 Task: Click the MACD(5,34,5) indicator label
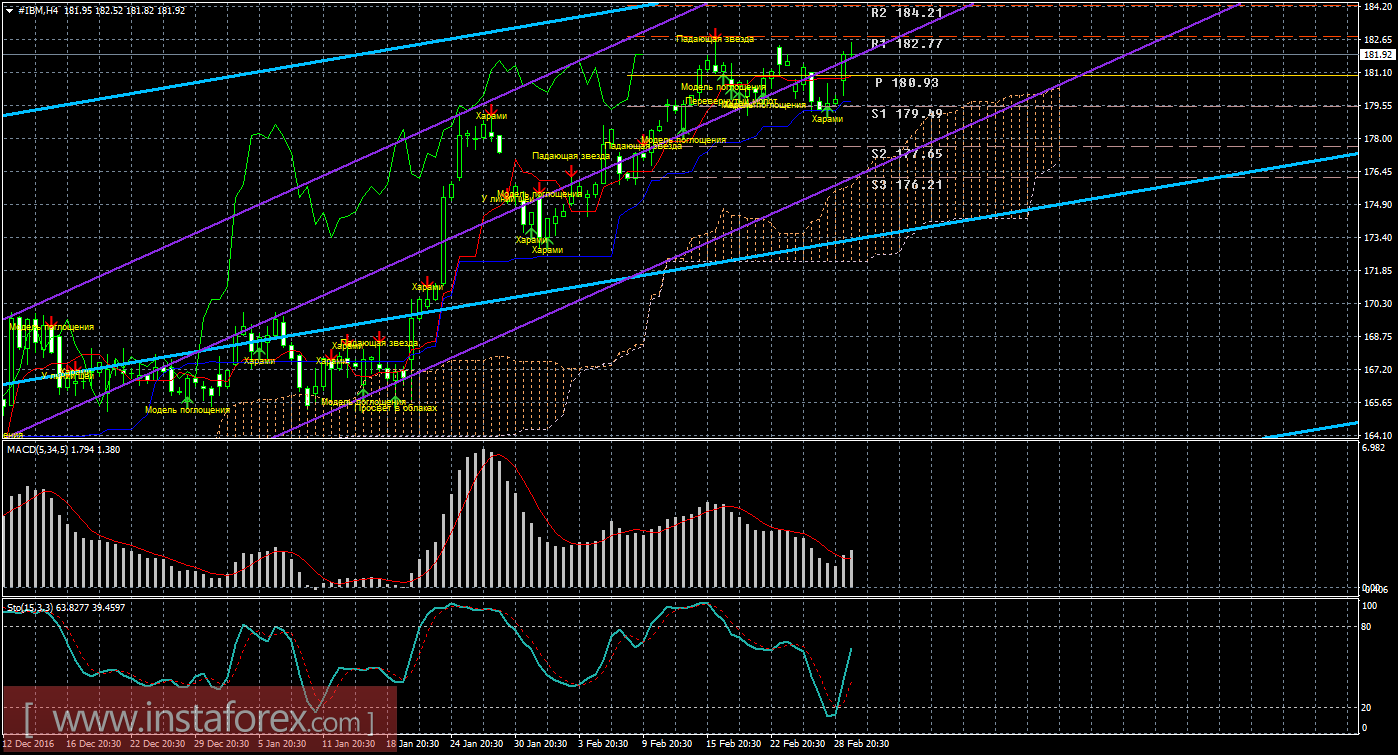pyautogui.click(x=38, y=451)
